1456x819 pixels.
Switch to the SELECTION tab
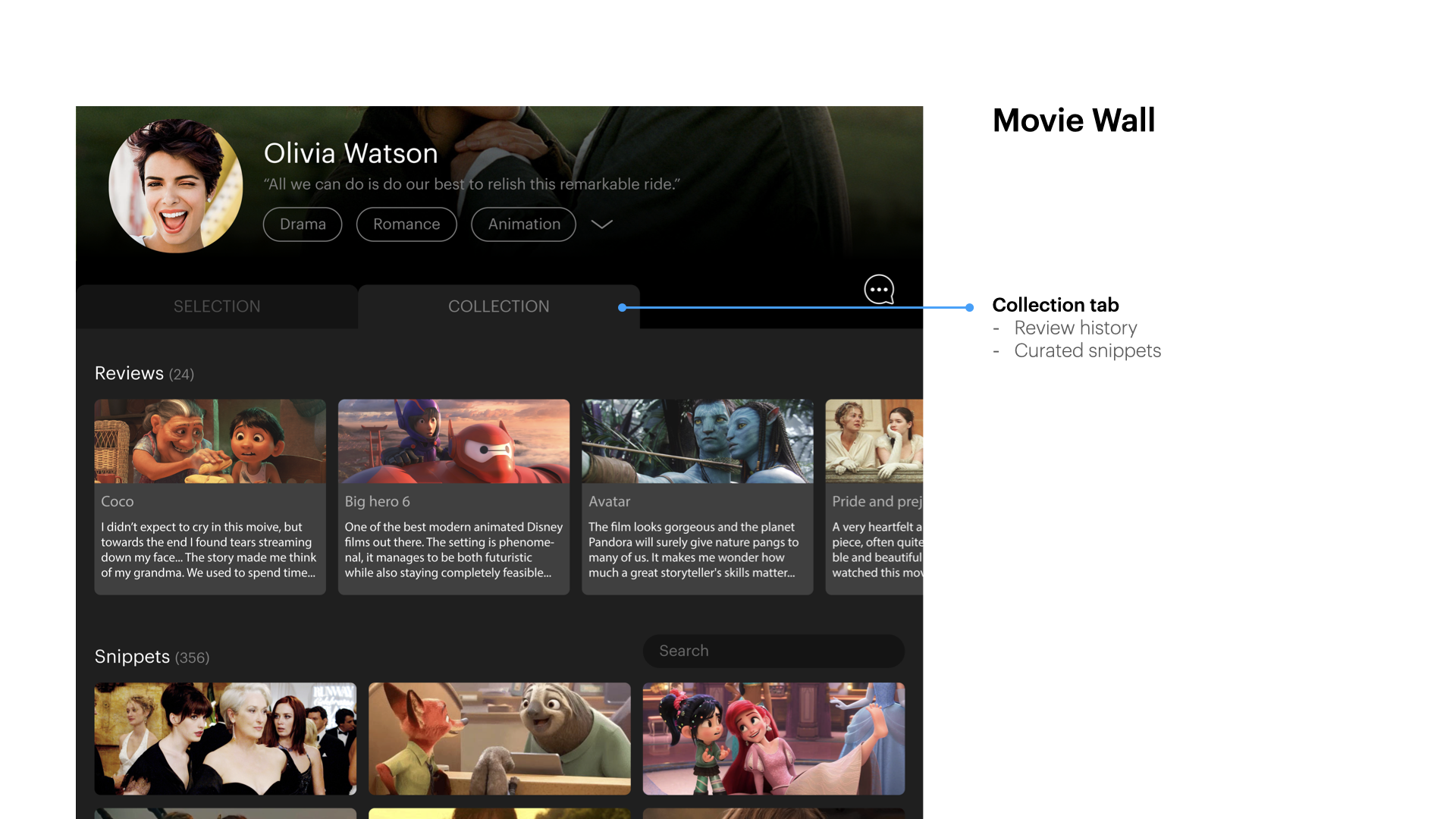[217, 306]
